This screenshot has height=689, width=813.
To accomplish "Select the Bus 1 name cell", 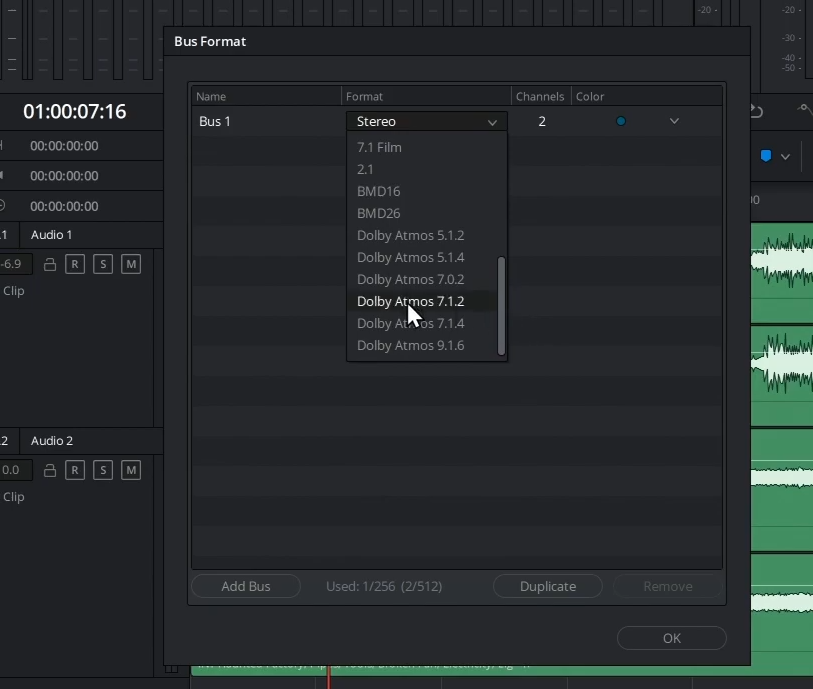I will coord(267,121).
